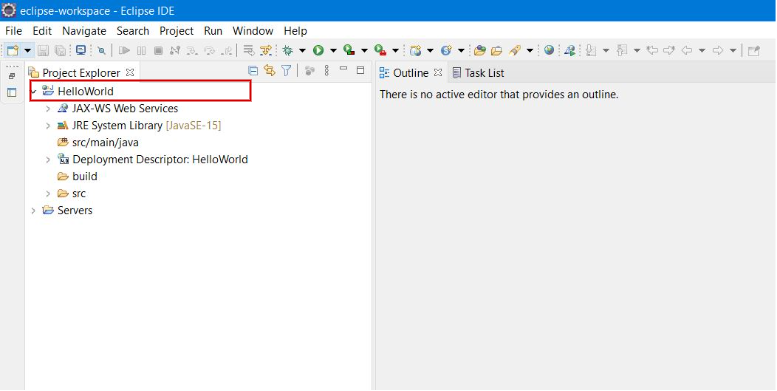Screen dimensions: 777x391
Task: Click the Resume debug icon
Action: [124, 50]
